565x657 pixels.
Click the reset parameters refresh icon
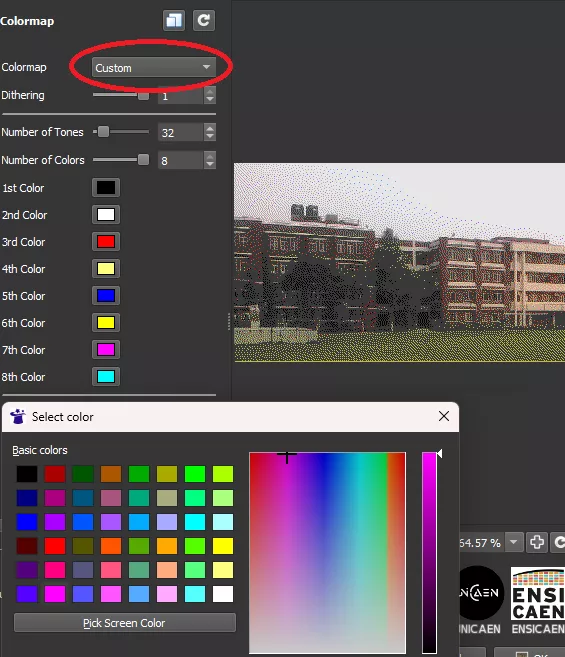coord(204,21)
